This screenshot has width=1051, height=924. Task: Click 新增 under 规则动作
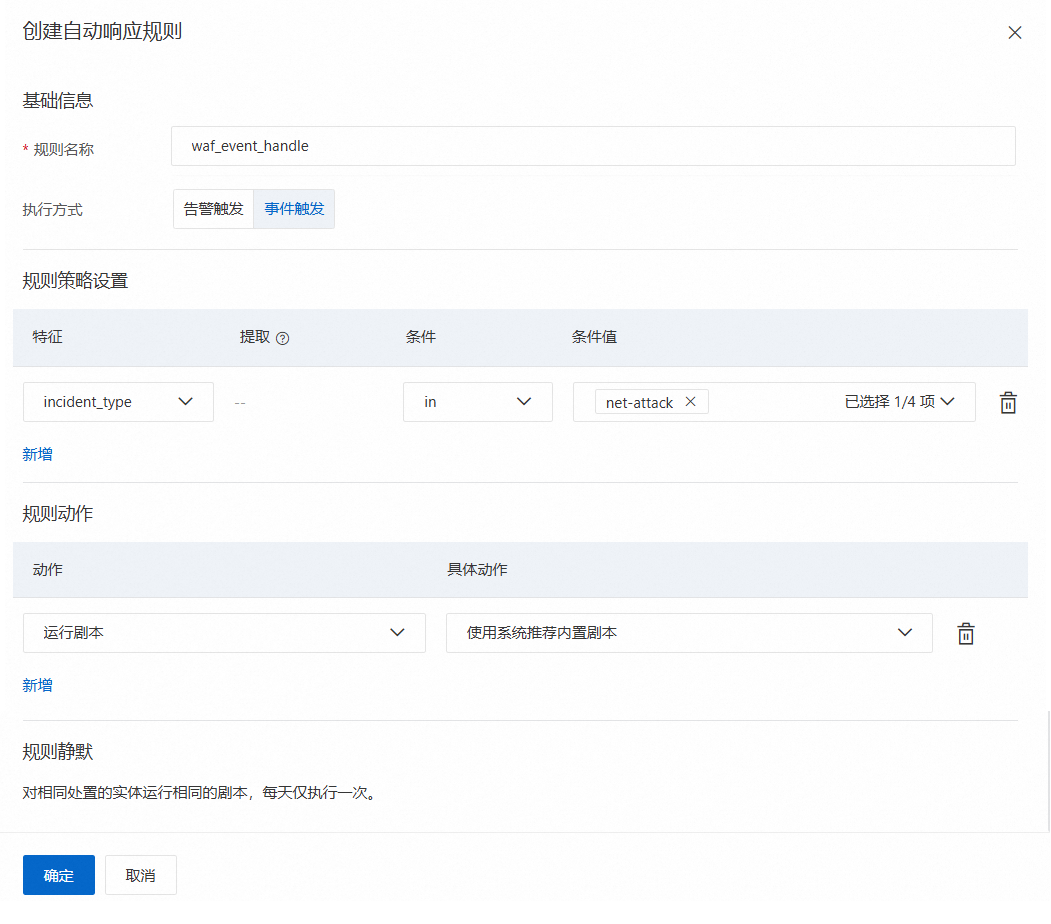(38, 685)
